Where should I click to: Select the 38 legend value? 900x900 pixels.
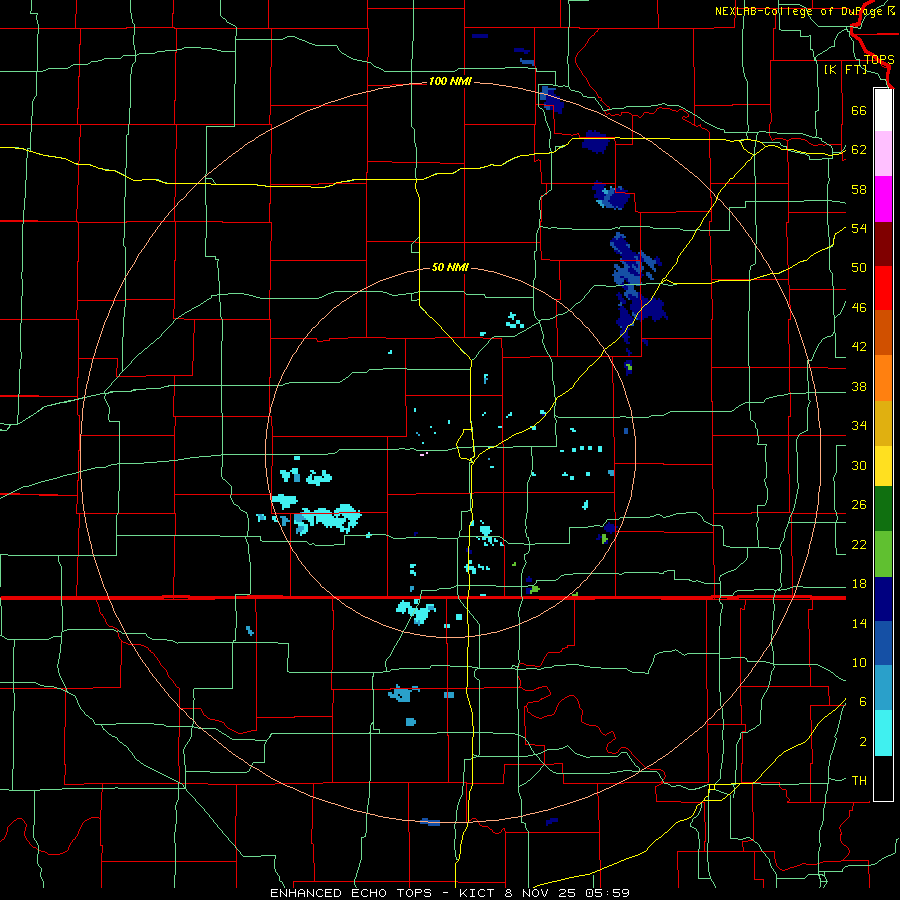pyautogui.click(x=859, y=387)
